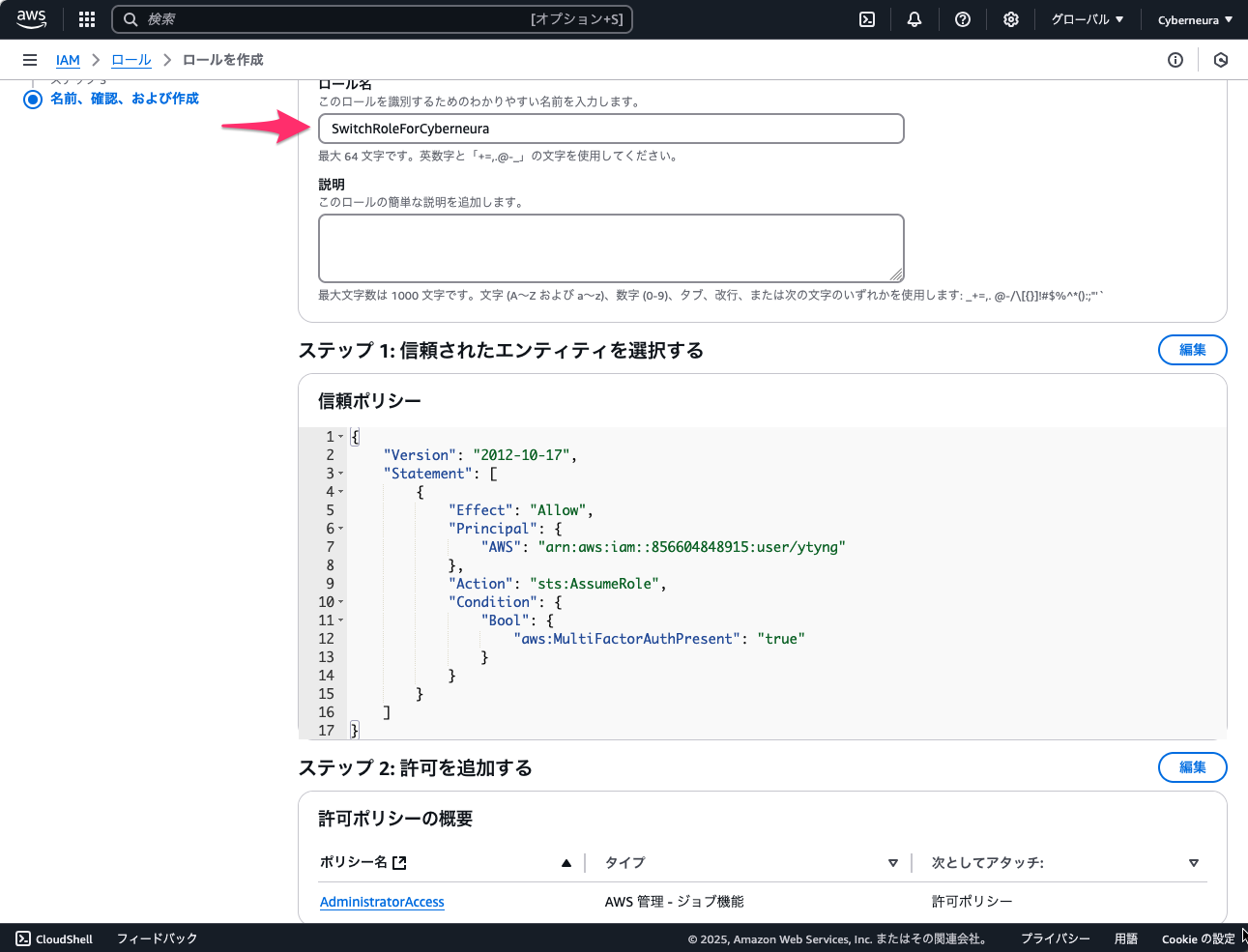Click the タイプ column header text

624,862
